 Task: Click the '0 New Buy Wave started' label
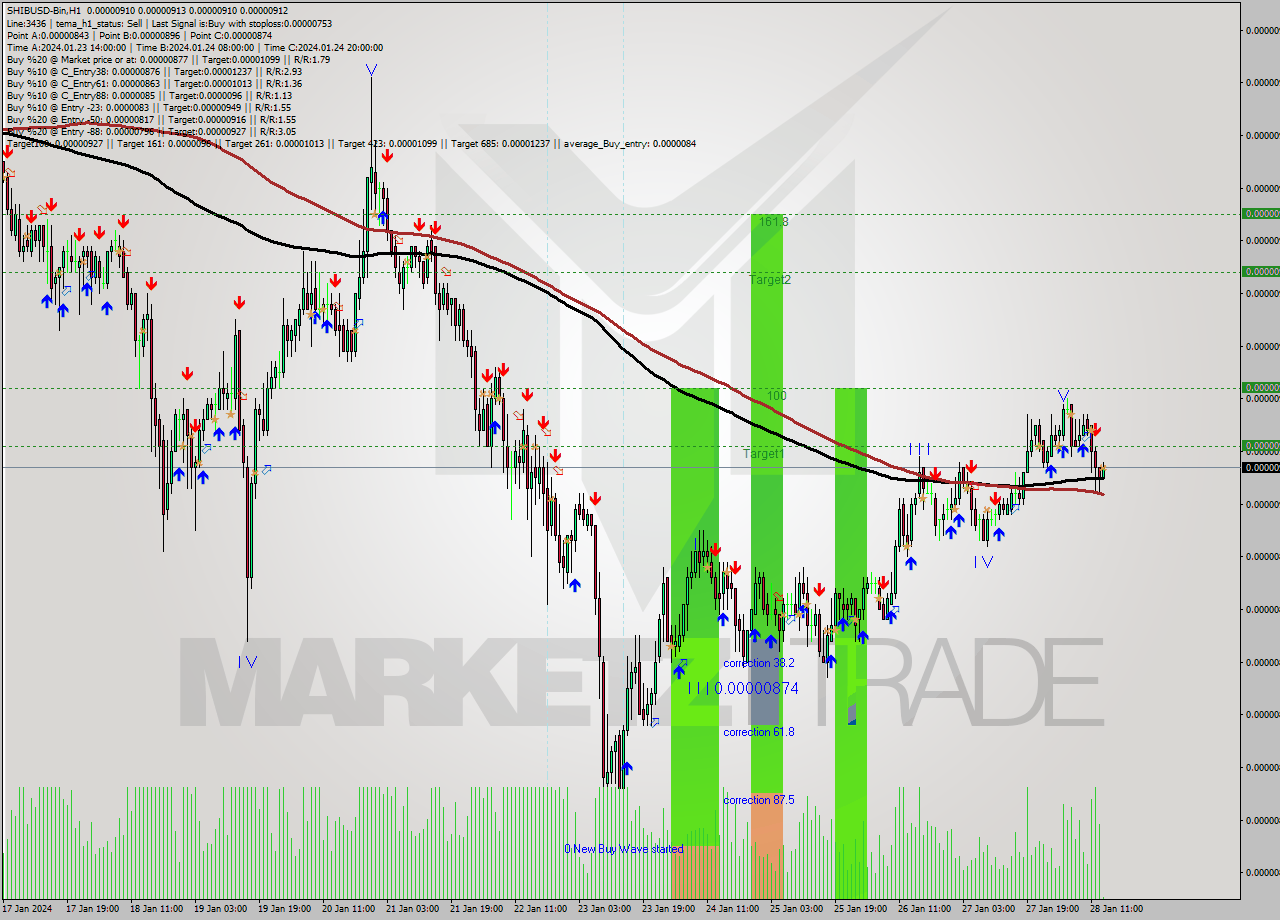[x=624, y=849]
